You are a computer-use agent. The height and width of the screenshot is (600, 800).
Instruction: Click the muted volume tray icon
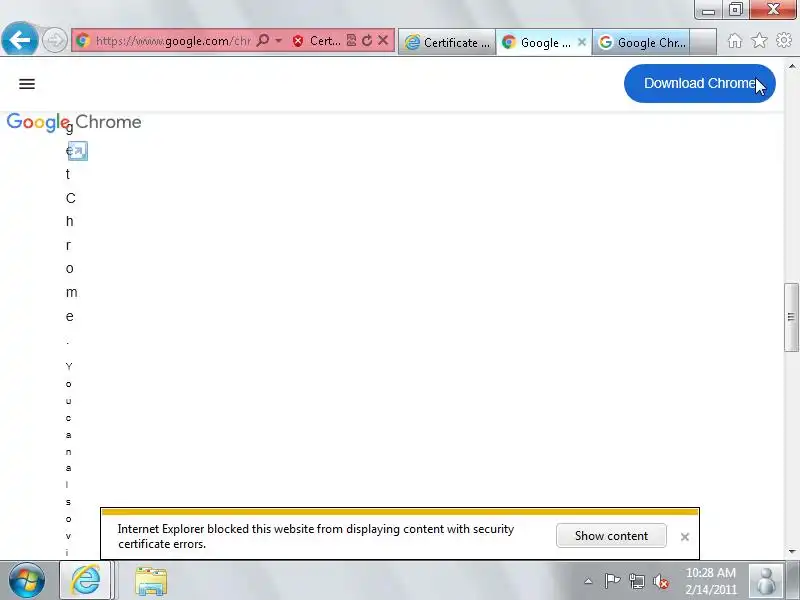(x=661, y=581)
